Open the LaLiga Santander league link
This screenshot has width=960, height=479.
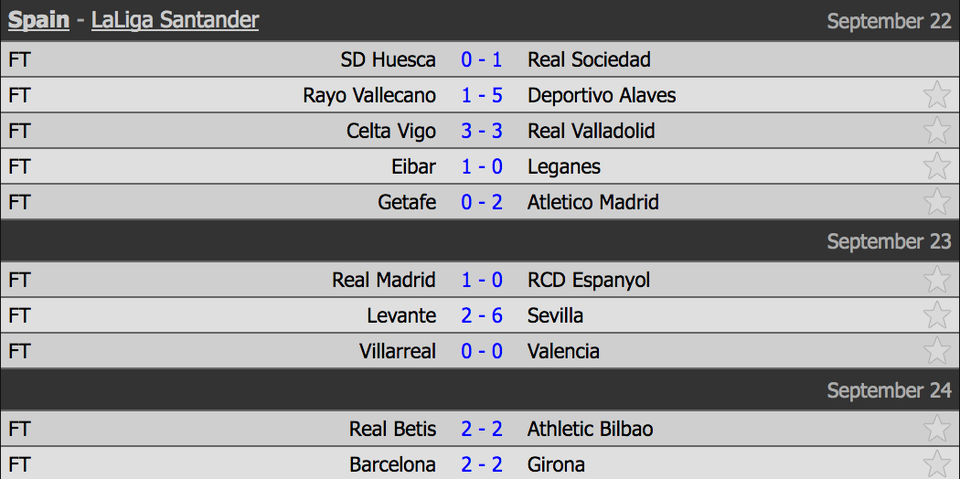click(175, 20)
